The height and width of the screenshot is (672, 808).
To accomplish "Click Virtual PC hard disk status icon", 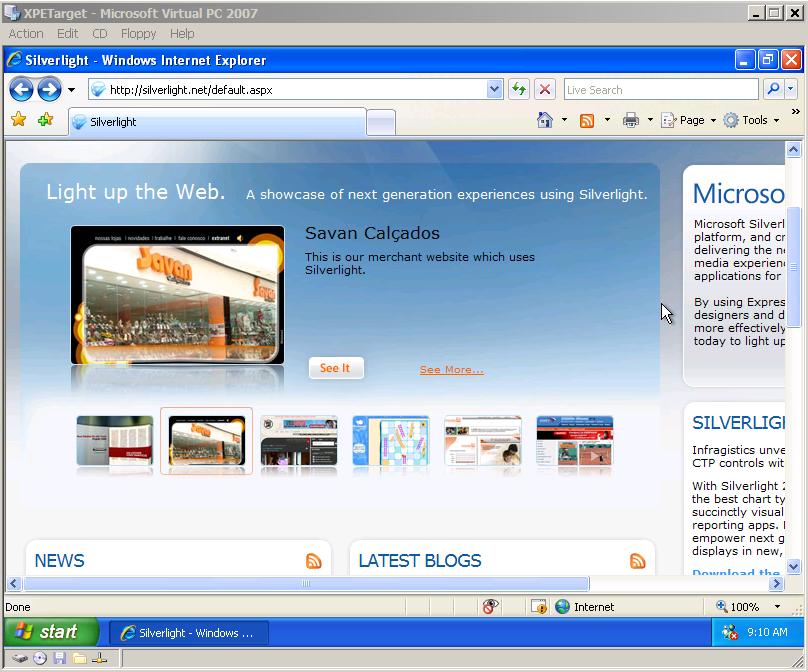I will [x=20, y=658].
